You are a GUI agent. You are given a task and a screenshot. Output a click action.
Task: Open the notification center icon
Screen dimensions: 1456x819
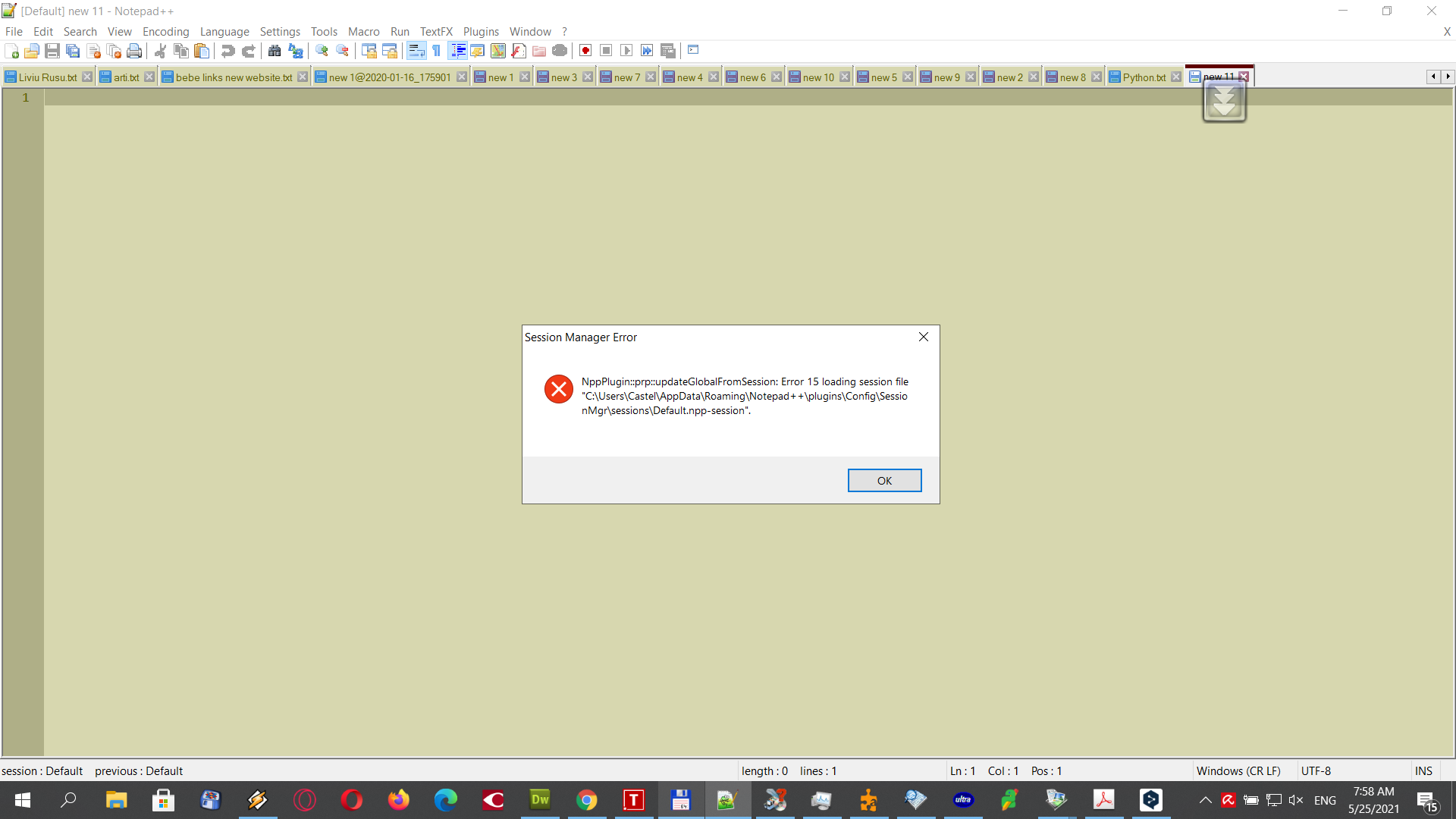[1427, 801]
